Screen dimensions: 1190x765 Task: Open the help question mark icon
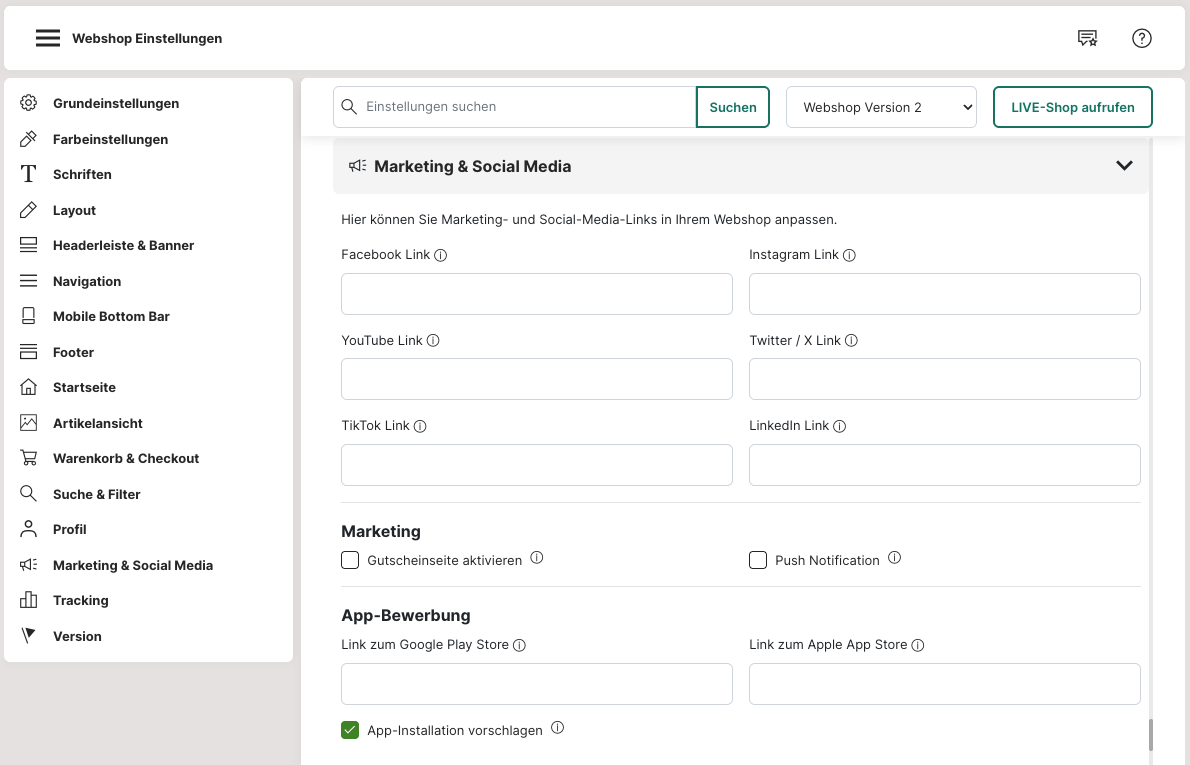(x=1142, y=38)
